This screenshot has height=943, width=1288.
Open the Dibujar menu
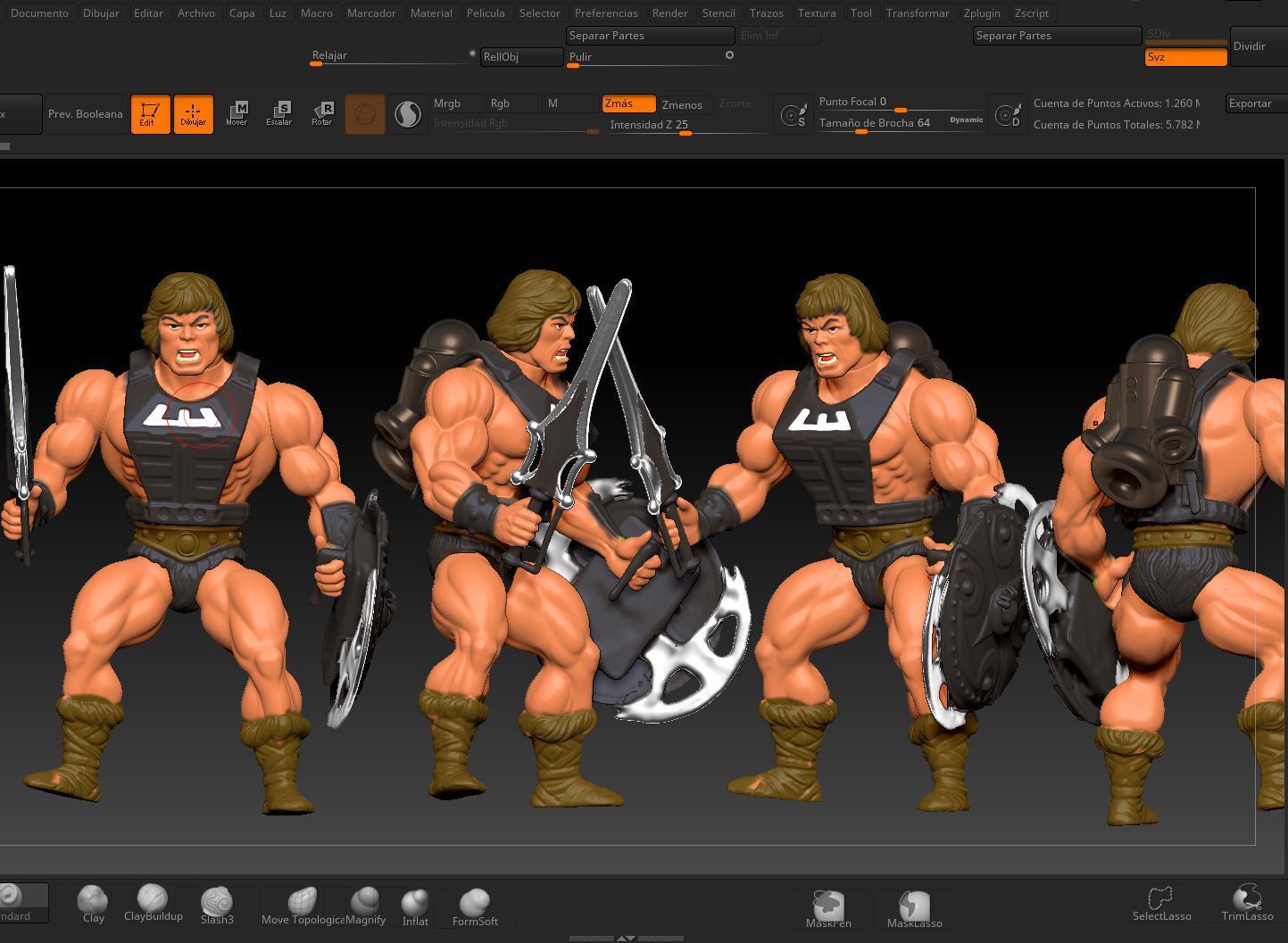pyautogui.click(x=101, y=13)
